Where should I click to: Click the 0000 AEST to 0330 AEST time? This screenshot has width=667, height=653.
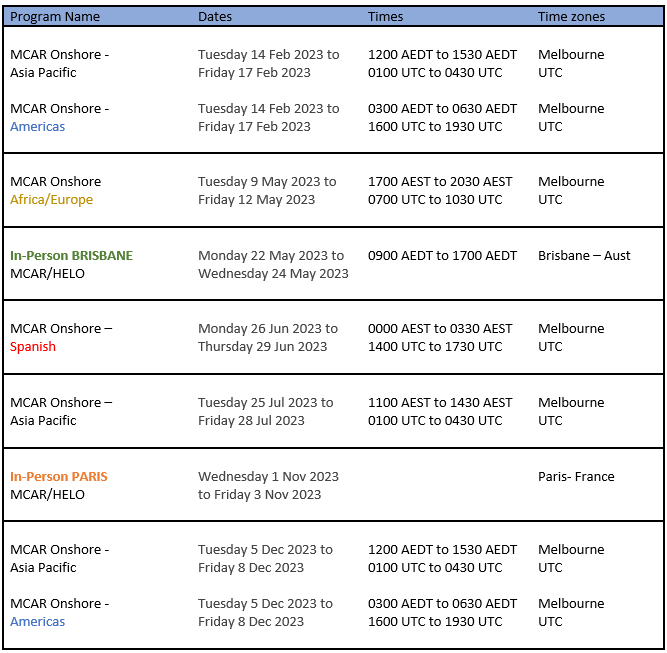pyautogui.click(x=440, y=328)
